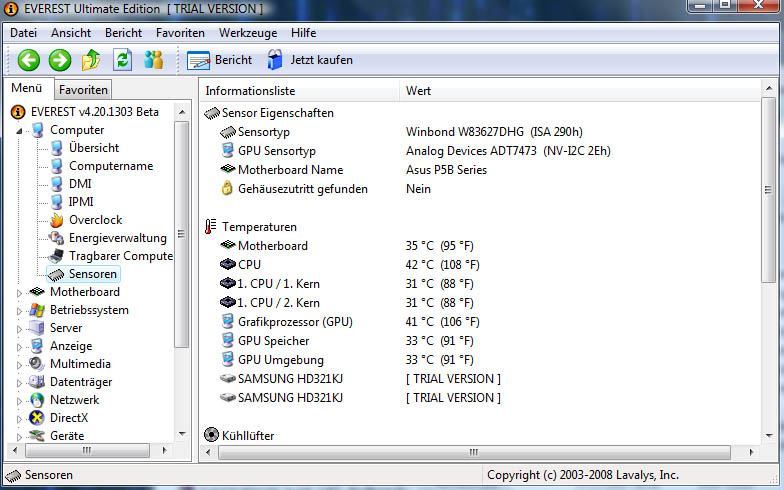The width and height of the screenshot is (784, 490).
Task: Click the first SAMSUNG HD321KJ drive icon
Action: point(228,378)
